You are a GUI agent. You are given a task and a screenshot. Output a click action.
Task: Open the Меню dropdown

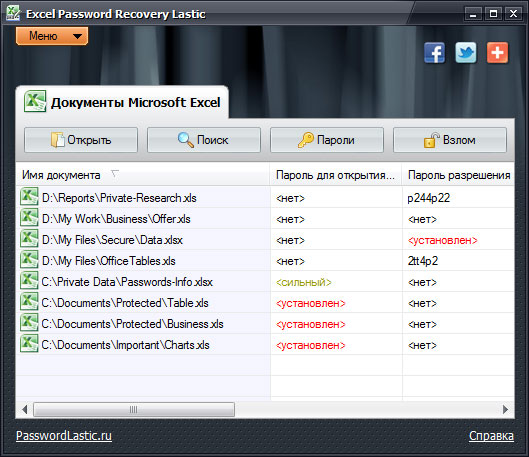coord(52,36)
